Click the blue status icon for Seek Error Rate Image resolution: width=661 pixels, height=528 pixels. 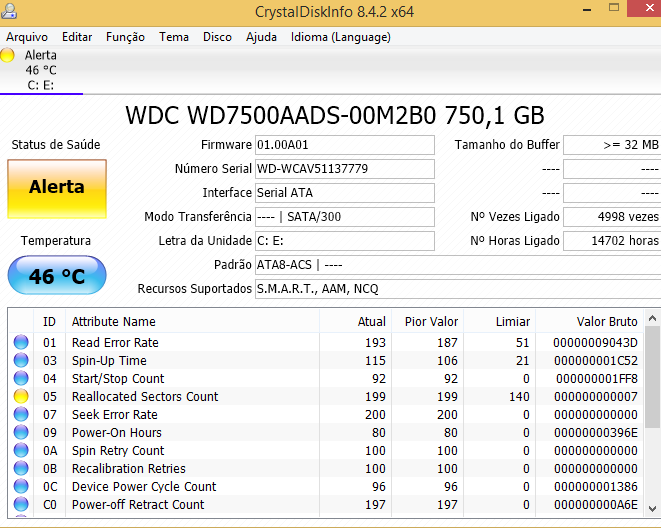click(21, 415)
